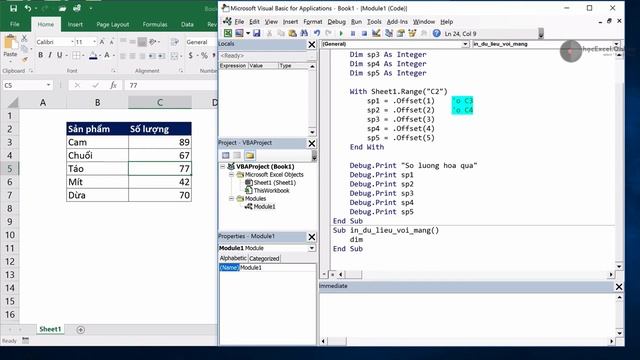This screenshot has width=640, height=360.
Task: Toggle Bold formatting in Excel ribbon
Action: (x=40, y=55)
